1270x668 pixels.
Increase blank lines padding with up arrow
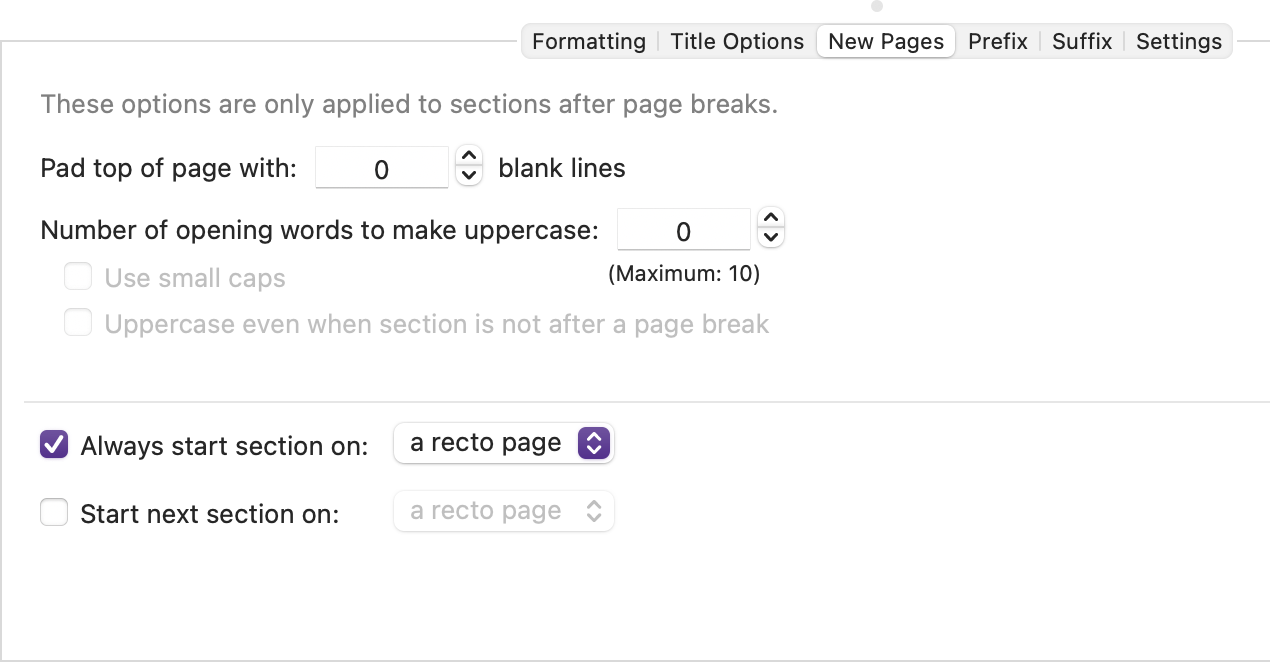(x=469, y=157)
